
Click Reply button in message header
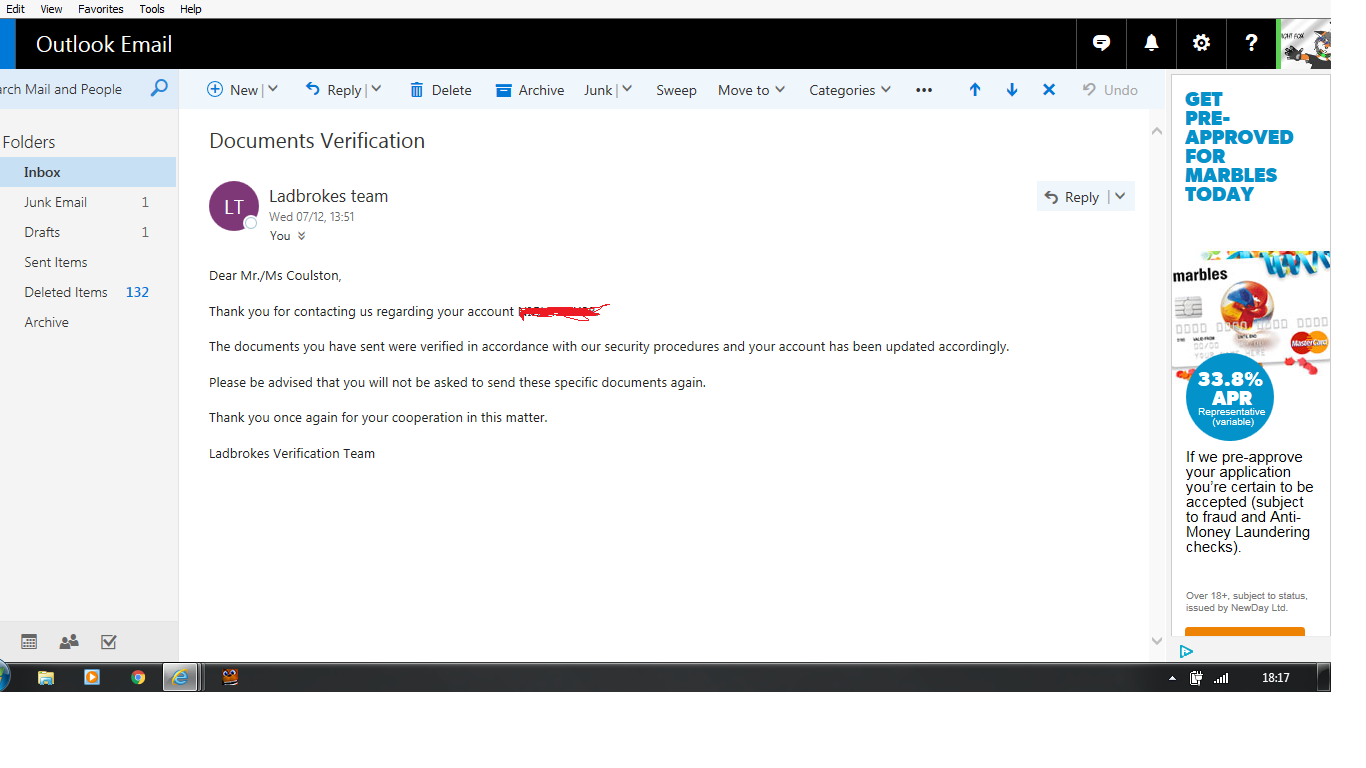coord(1072,197)
